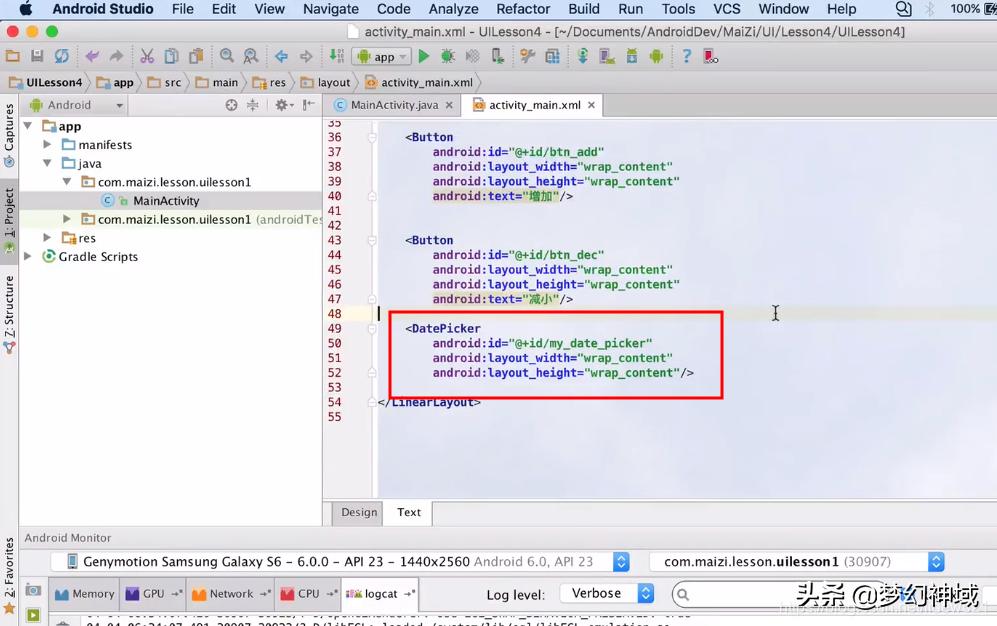Switch to the MainActivity.java editor tab
The height and width of the screenshot is (626, 997).
click(393, 105)
